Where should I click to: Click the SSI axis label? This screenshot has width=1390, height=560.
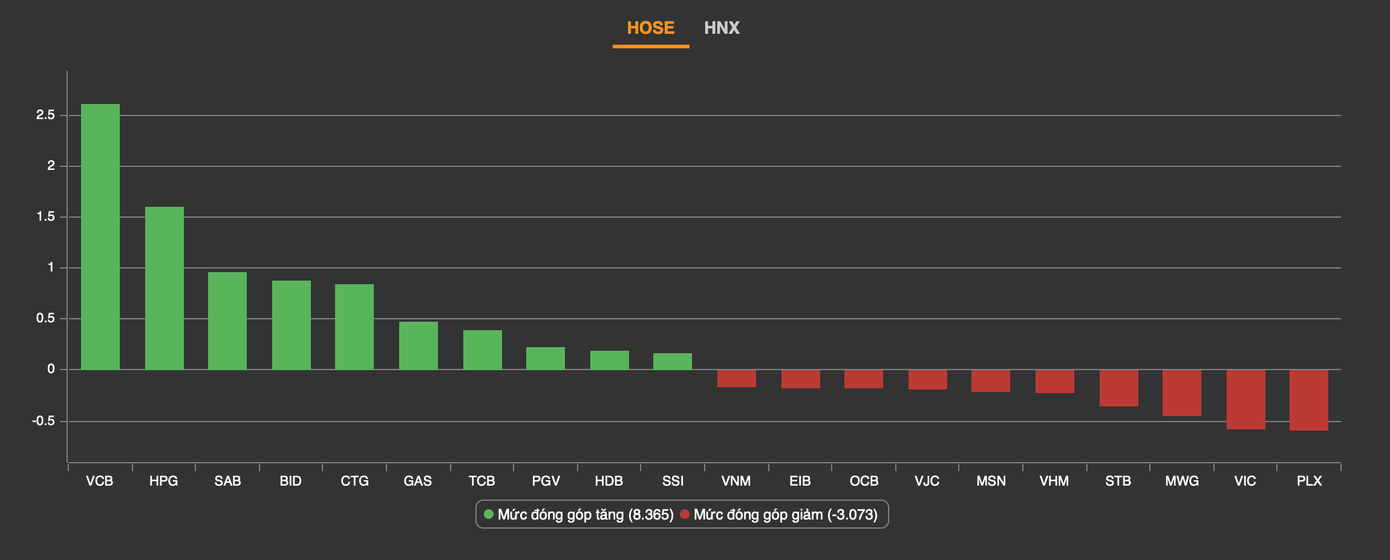673,481
